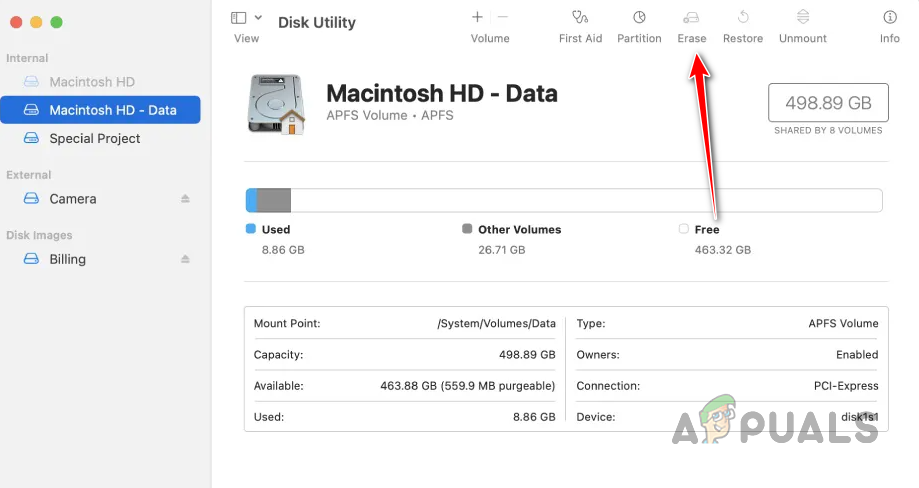919x488 pixels.
Task: Click the Used 8.86 GB legend value
Action: (283, 250)
